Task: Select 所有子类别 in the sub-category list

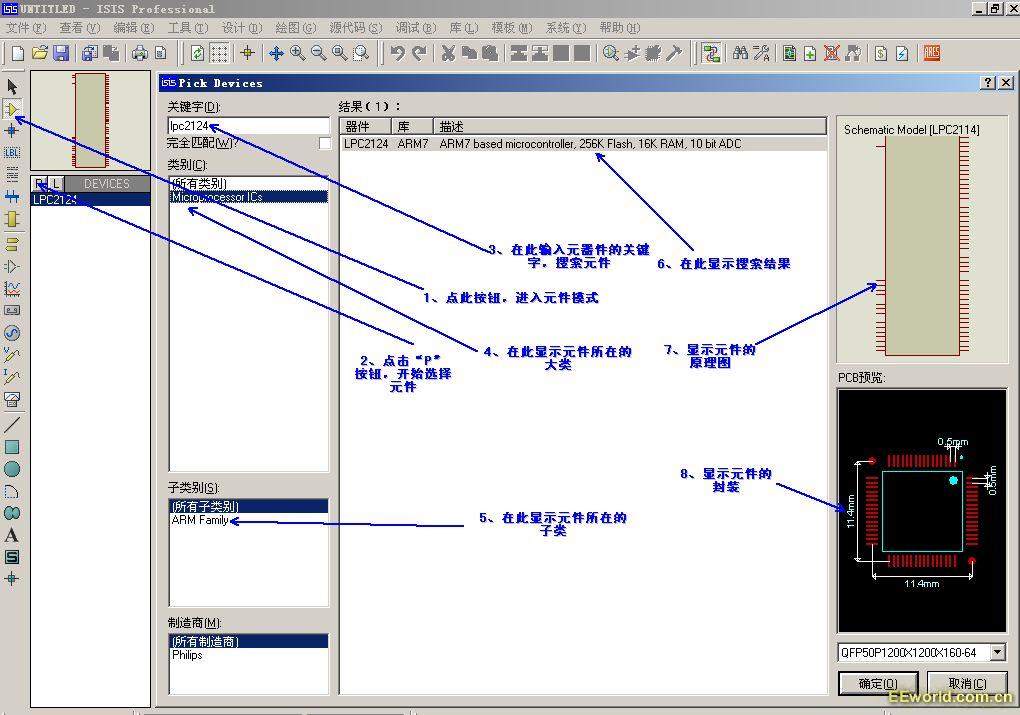Action: [248, 506]
